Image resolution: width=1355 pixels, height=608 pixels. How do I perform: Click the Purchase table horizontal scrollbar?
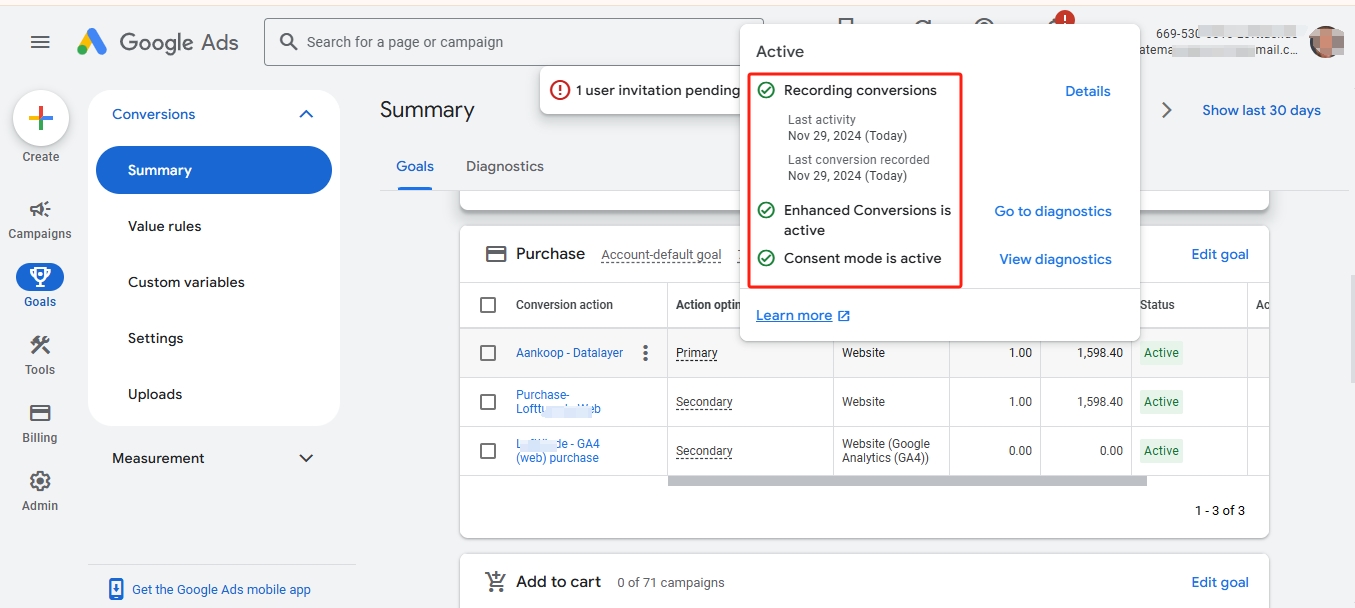(907, 481)
